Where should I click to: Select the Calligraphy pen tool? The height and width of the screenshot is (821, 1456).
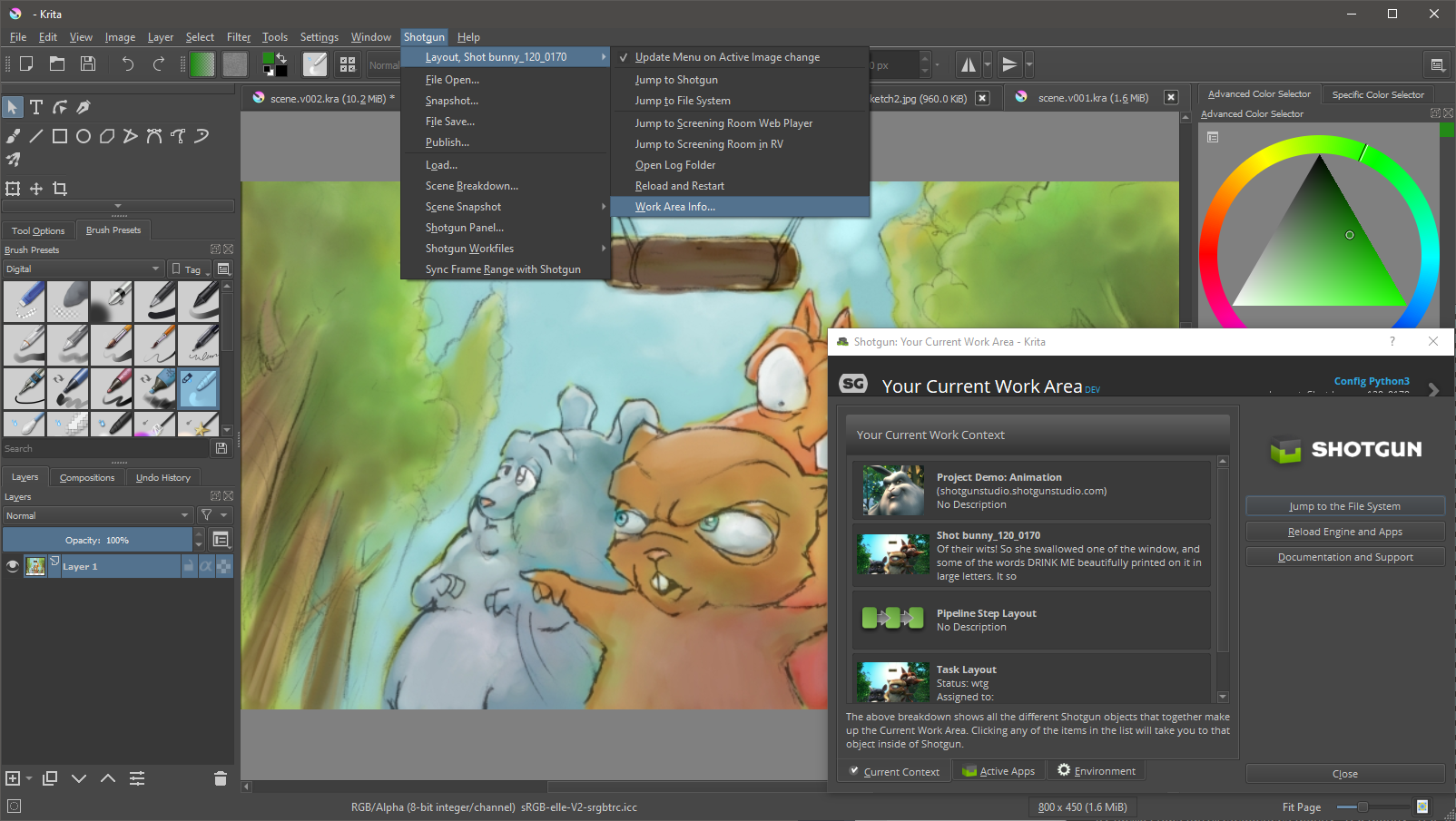[x=84, y=107]
